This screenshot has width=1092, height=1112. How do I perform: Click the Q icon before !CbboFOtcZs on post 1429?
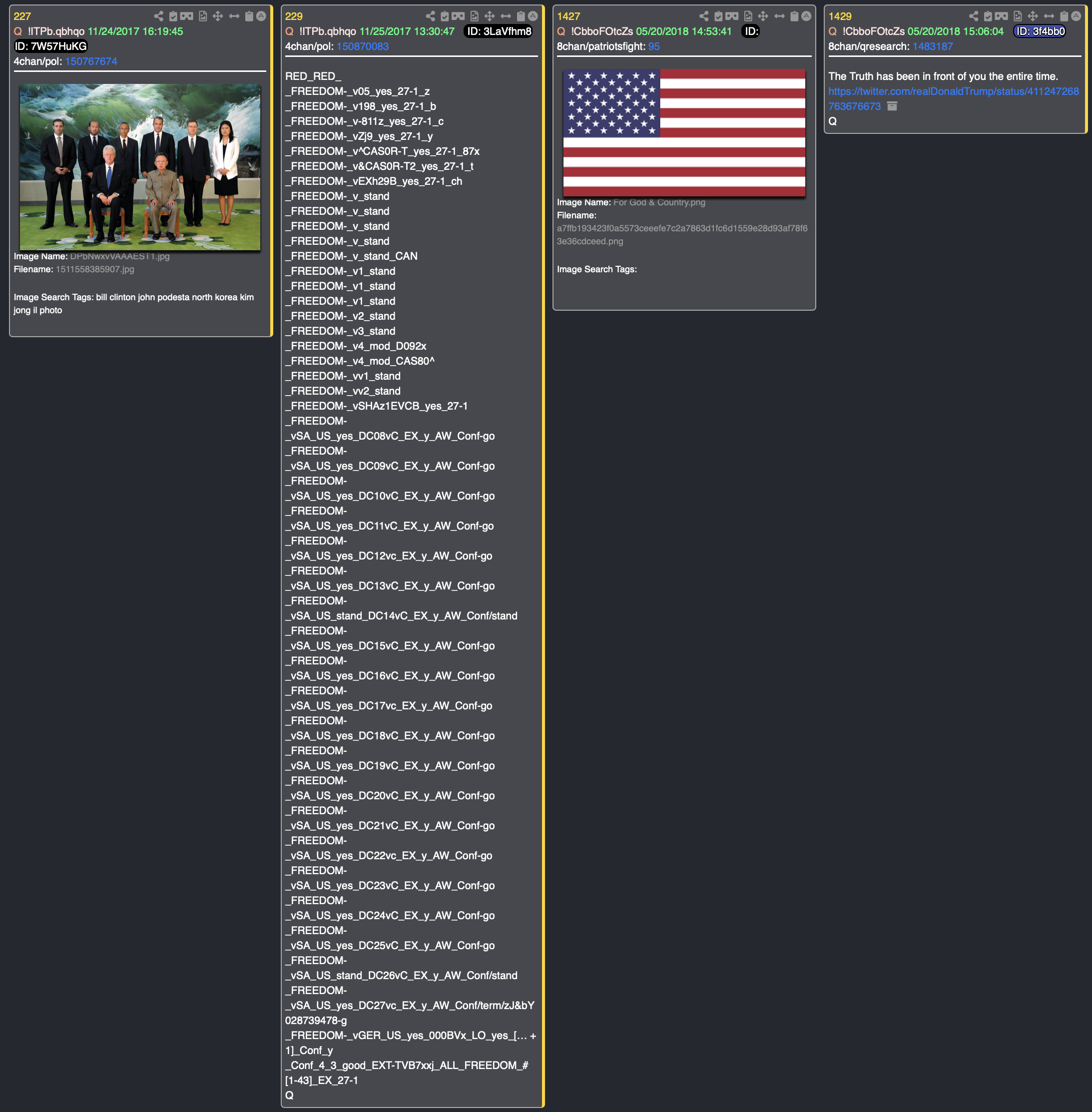point(832,31)
